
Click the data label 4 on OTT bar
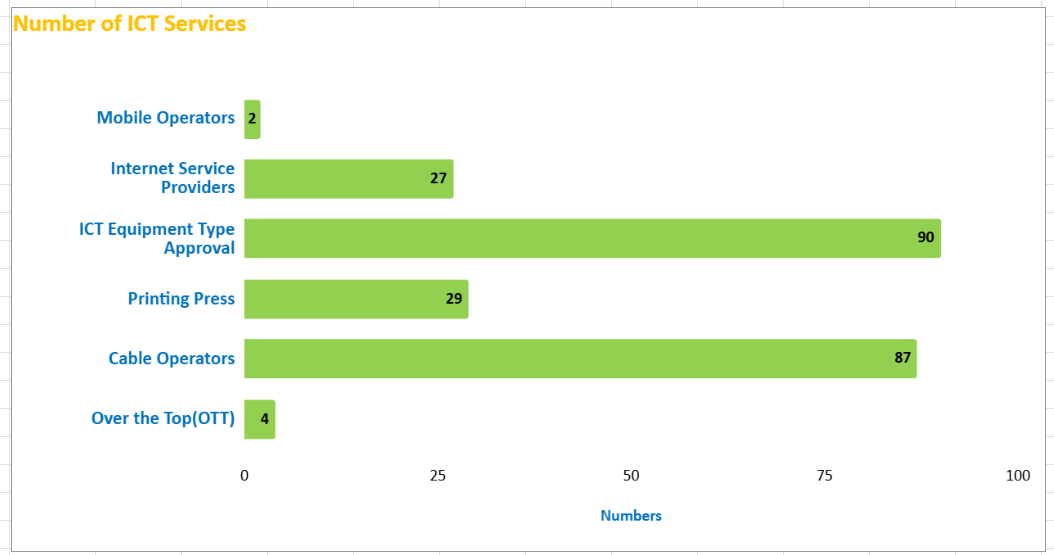tap(264, 419)
